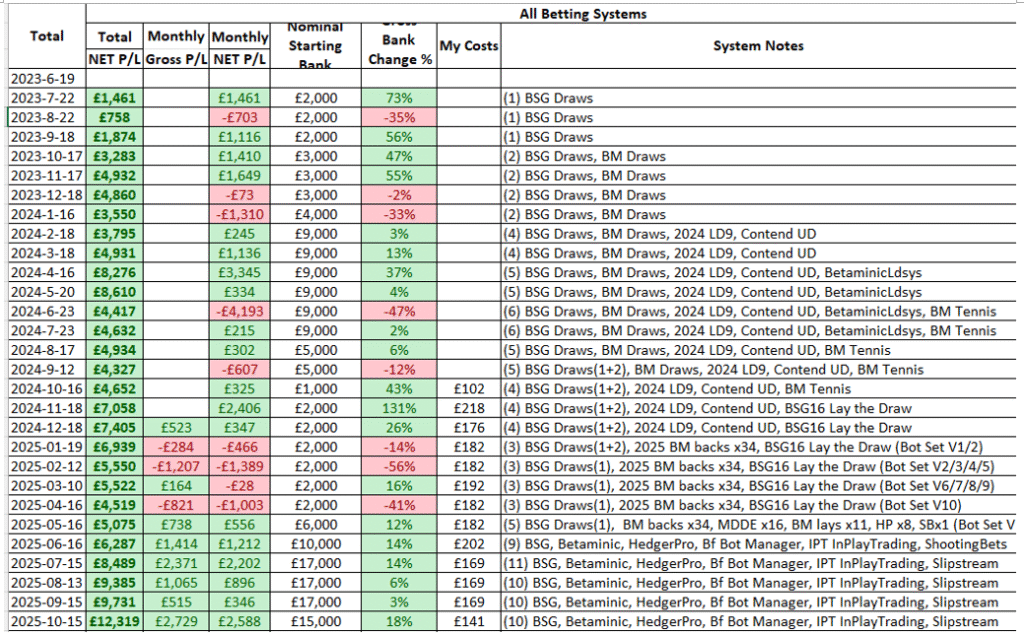This screenshot has height=635, width=1024.
Task: Click the -56% bank change cell
Action: pos(399,467)
